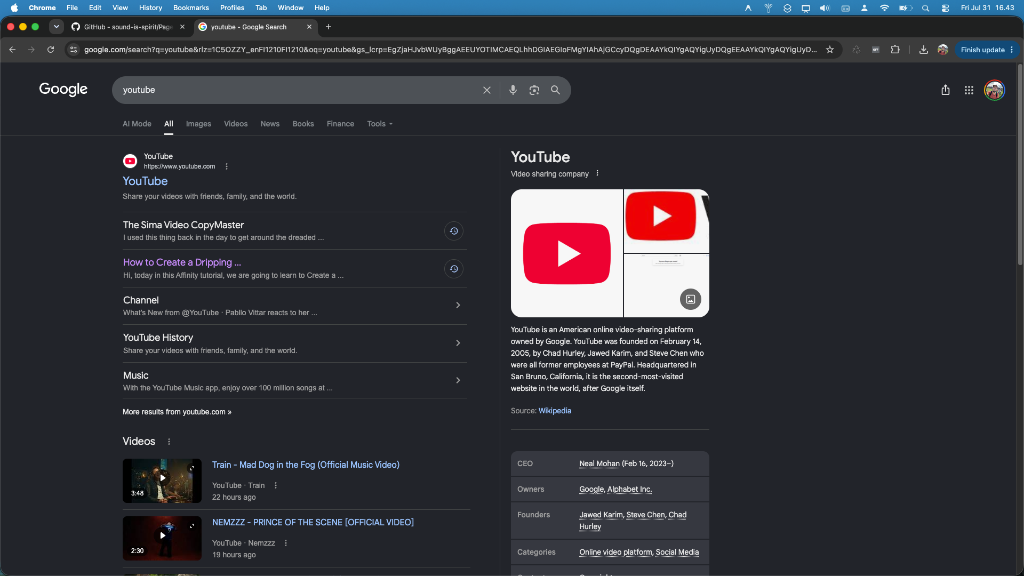This screenshot has height=576, width=1024.
Task: Open the Google apps grid
Action: pos(969,90)
